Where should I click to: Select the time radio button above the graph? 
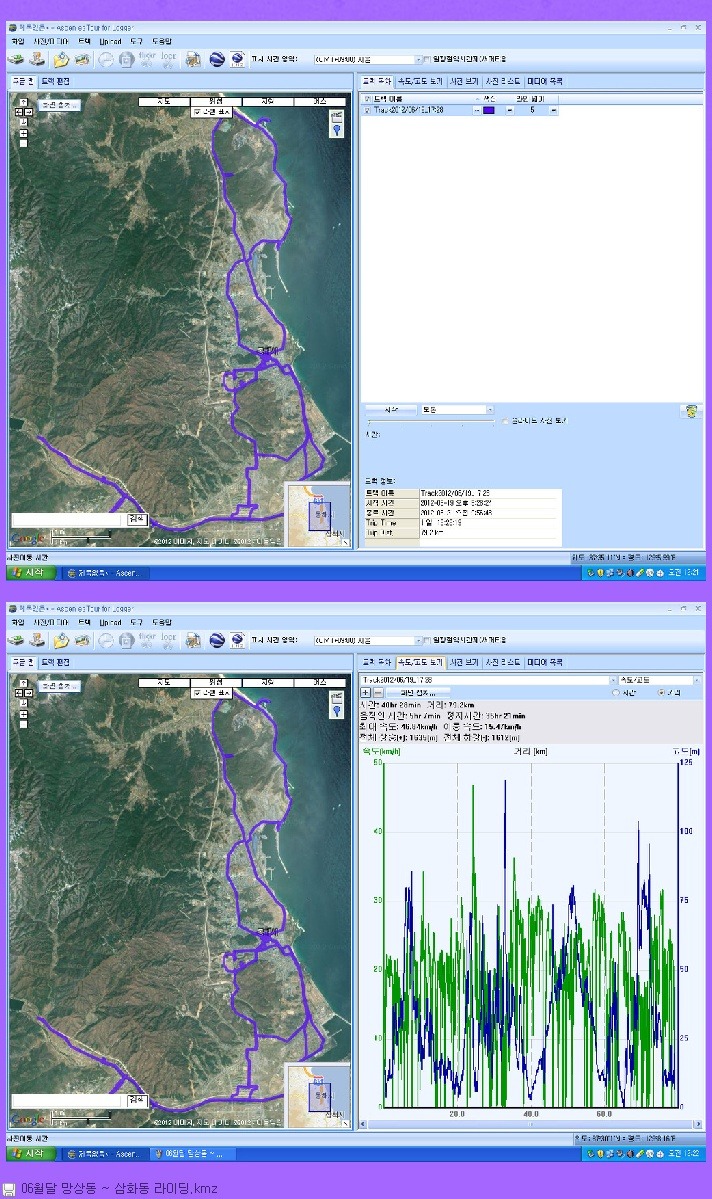[x=616, y=692]
